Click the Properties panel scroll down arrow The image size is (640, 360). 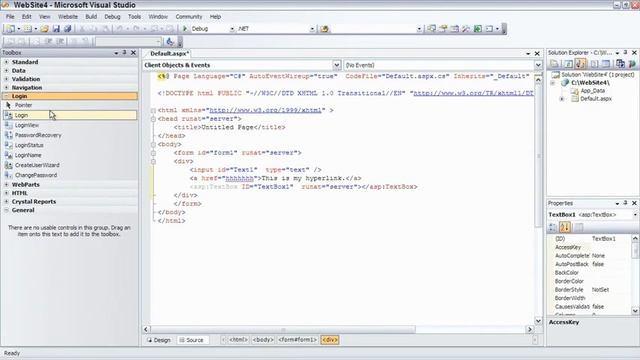635,311
